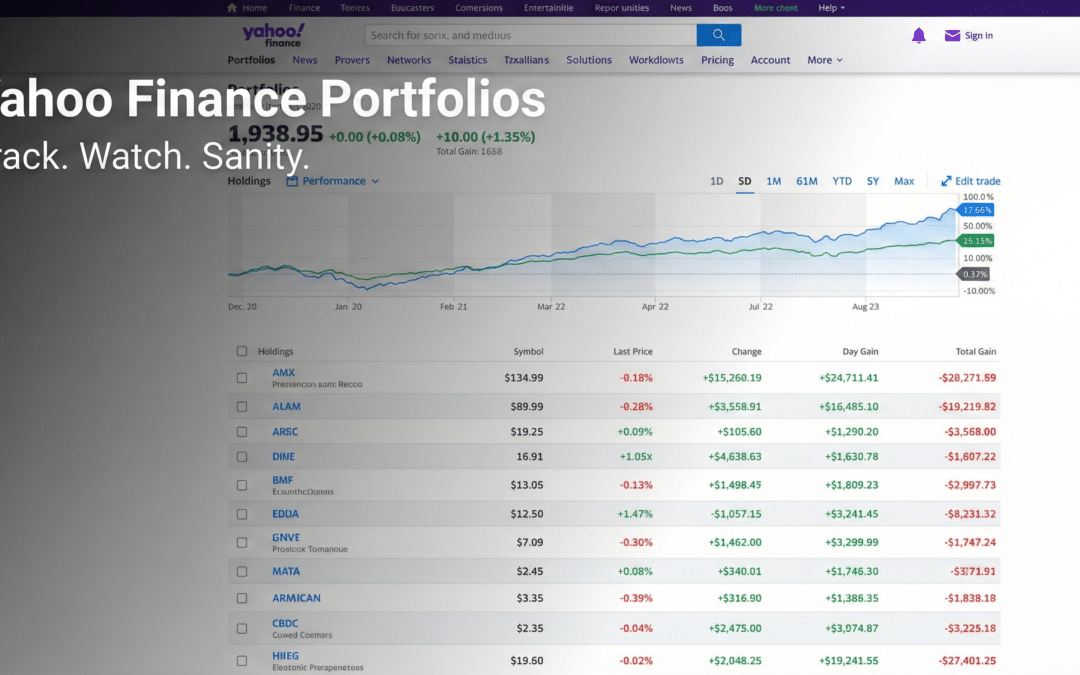Click the Holdings tab above chart
Image resolution: width=1080 pixels, height=675 pixels.
click(249, 181)
